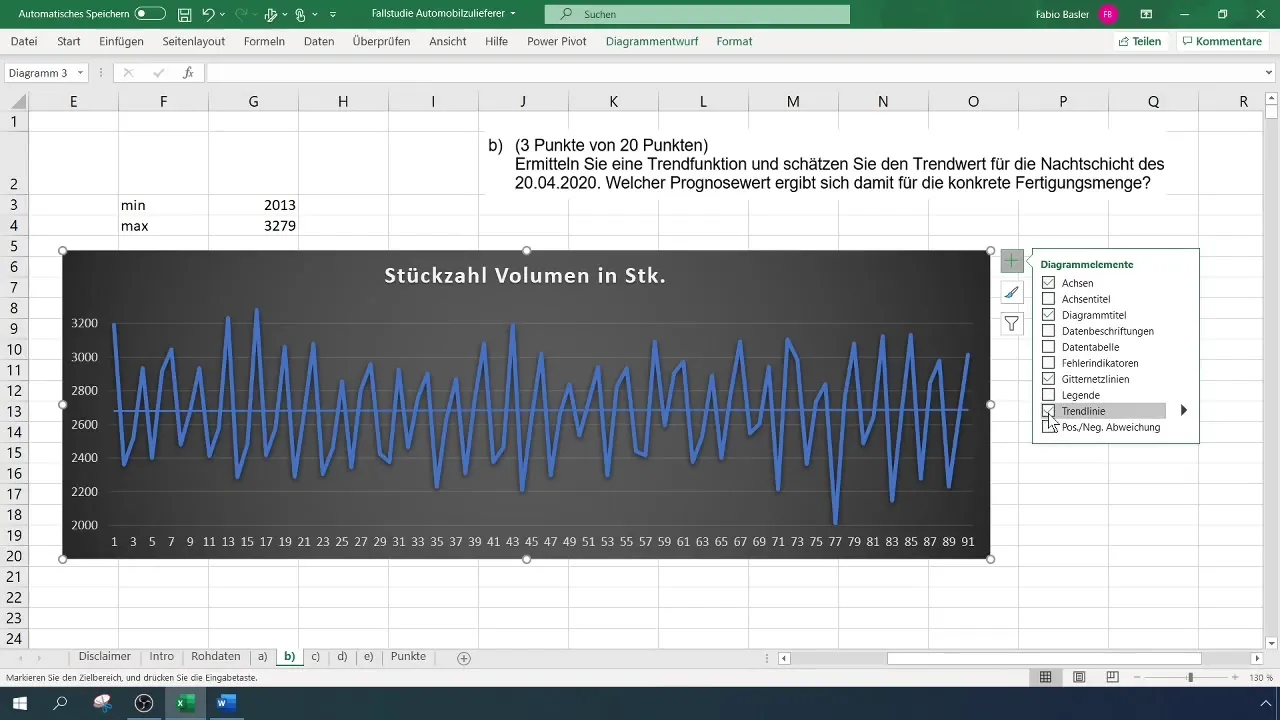Switch to Normal view in status bar

coord(1045,677)
